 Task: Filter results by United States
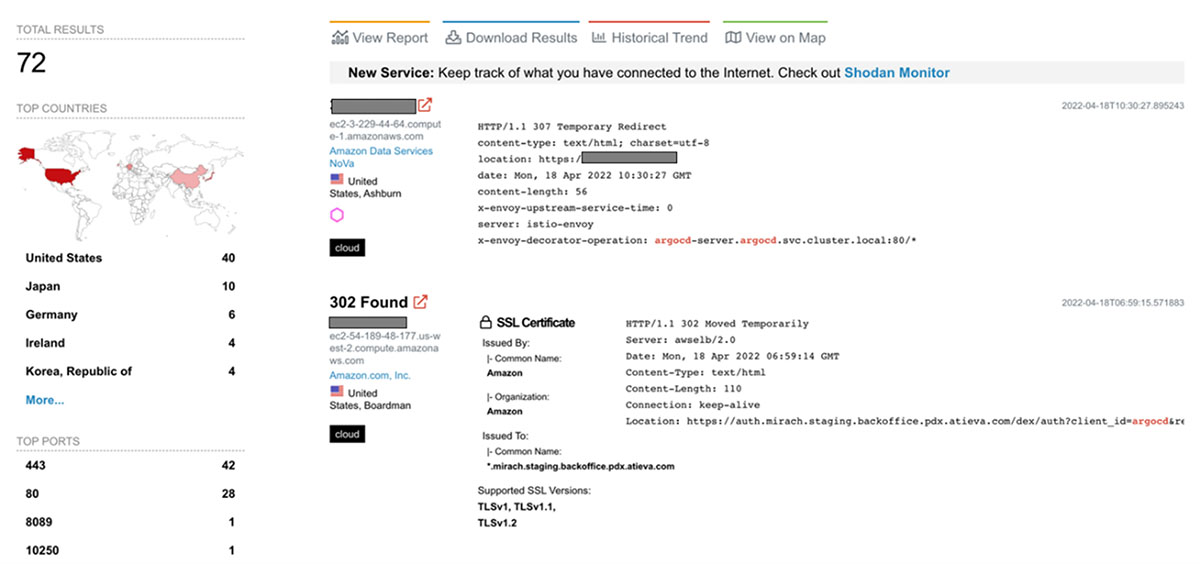pyautogui.click(x=64, y=258)
